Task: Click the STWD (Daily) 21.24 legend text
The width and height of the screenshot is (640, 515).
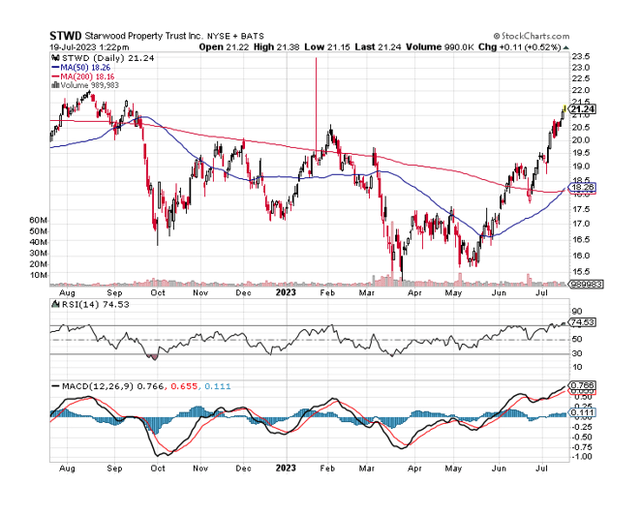Action: (x=108, y=58)
